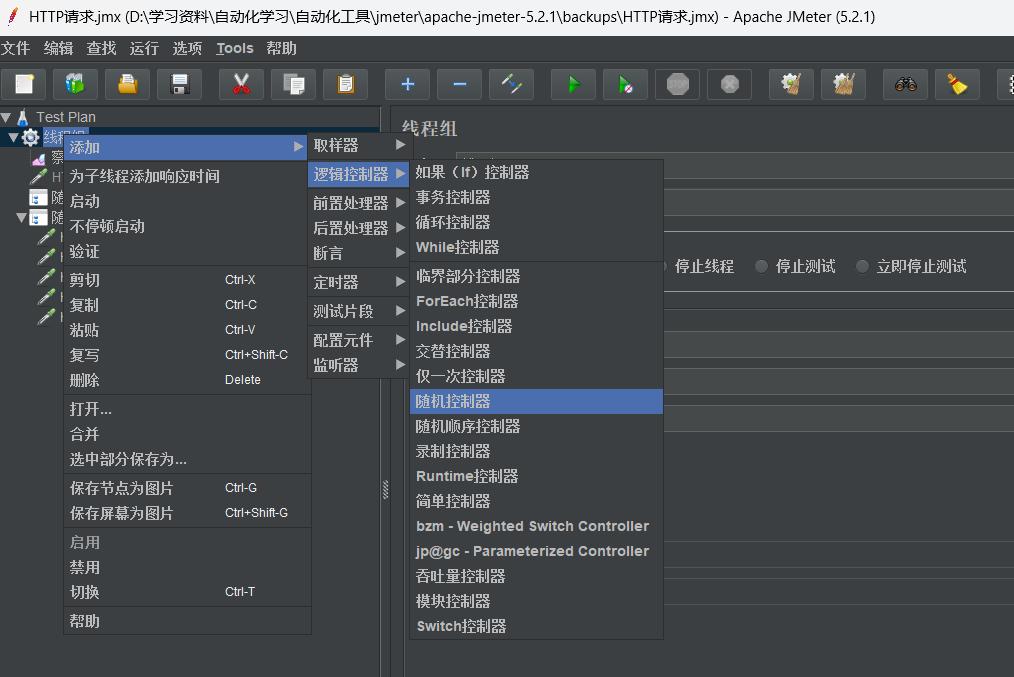Expand the 配置元件 submenu
This screenshot has width=1014, height=677.
click(x=358, y=340)
